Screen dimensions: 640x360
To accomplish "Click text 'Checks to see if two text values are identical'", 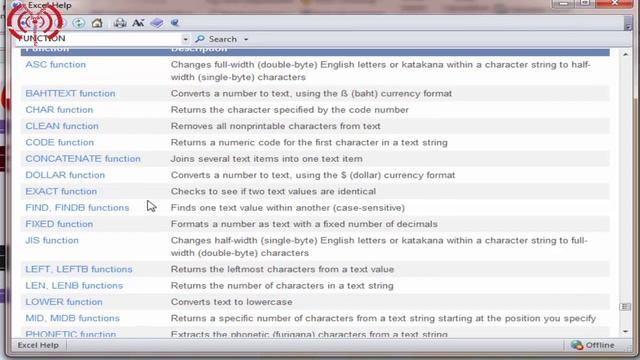I will point(273,191).
